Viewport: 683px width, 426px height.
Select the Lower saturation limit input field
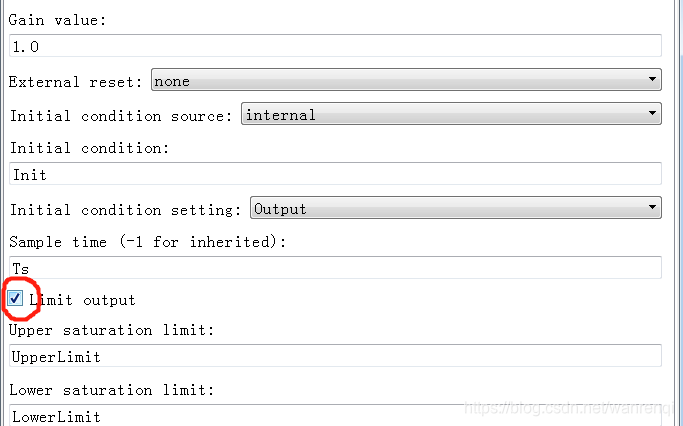click(335, 415)
